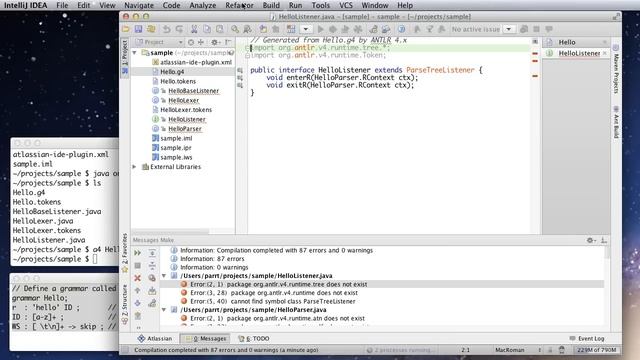
Task: Click the green Run arrow icon
Action: tap(320, 29)
